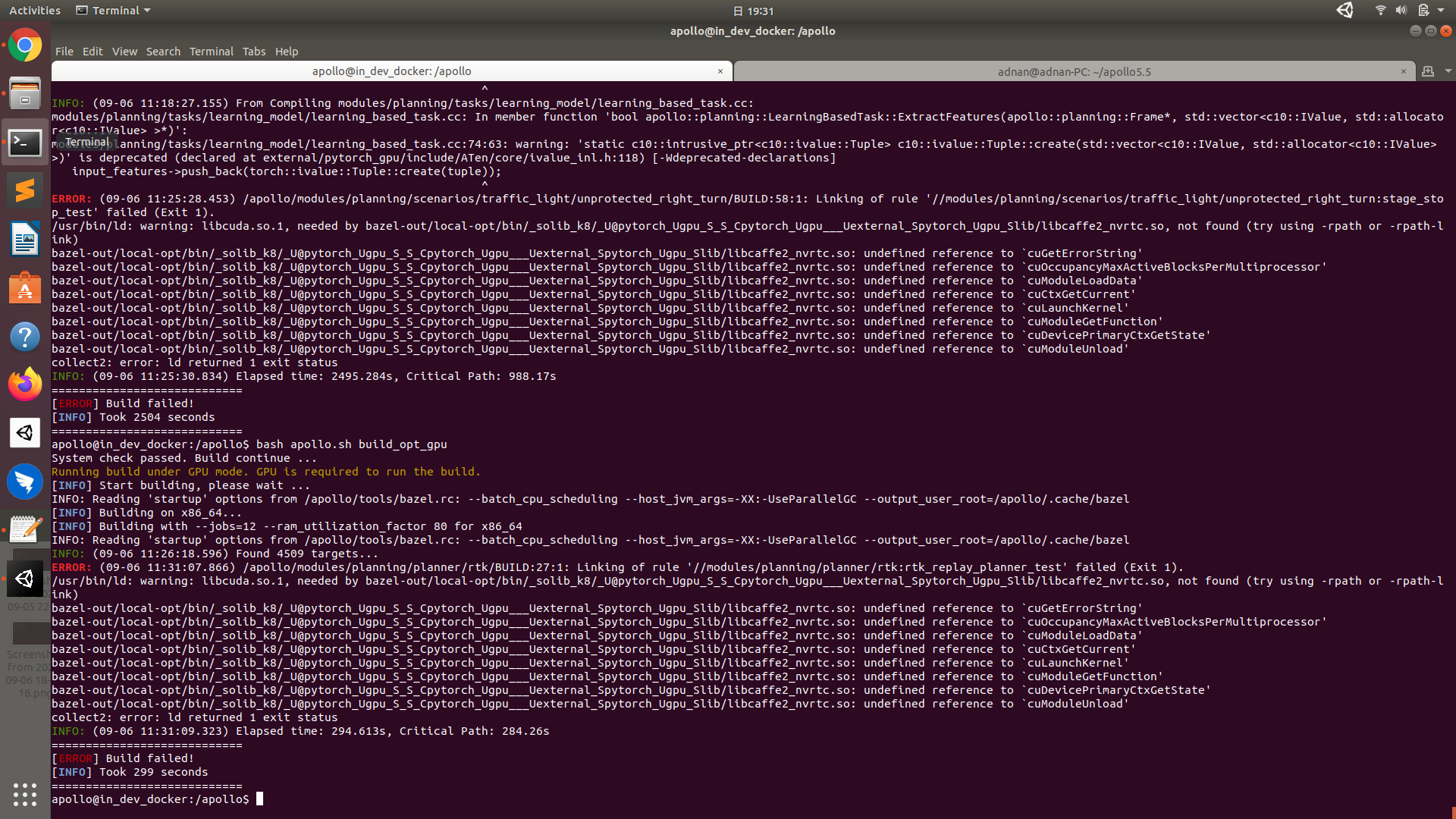Switch to adnan@adnan-PC apollo5.5 tab

[1073, 71]
